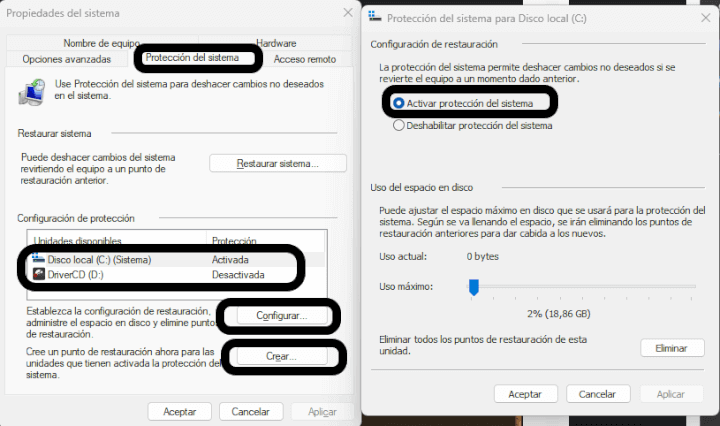Close the Propiedades del sistema window
This screenshot has height=426, width=720.
coord(348,13)
